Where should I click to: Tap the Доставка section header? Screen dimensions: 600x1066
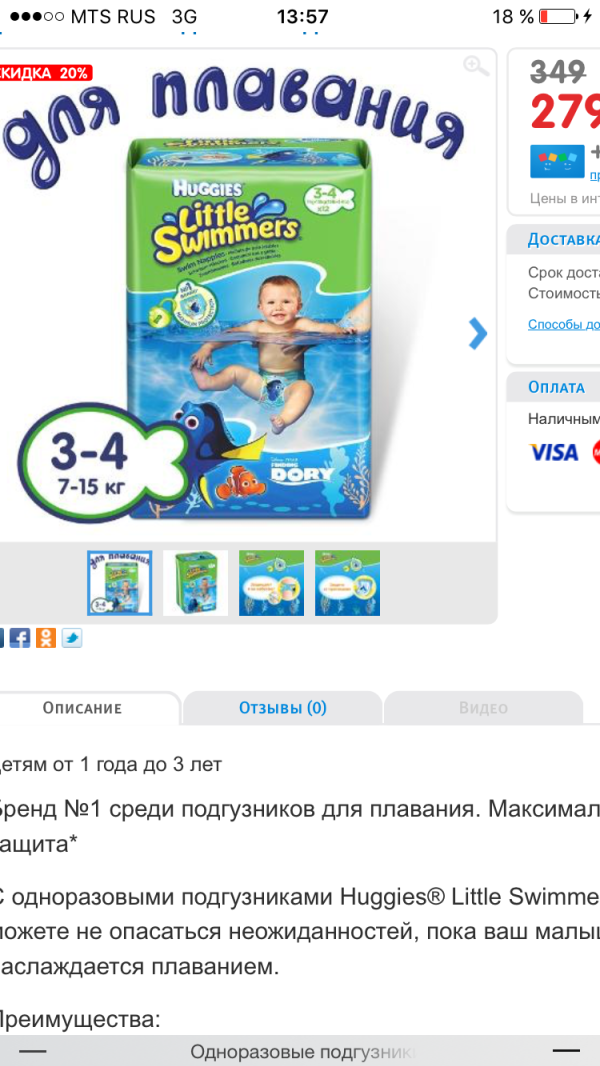(554, 240)
